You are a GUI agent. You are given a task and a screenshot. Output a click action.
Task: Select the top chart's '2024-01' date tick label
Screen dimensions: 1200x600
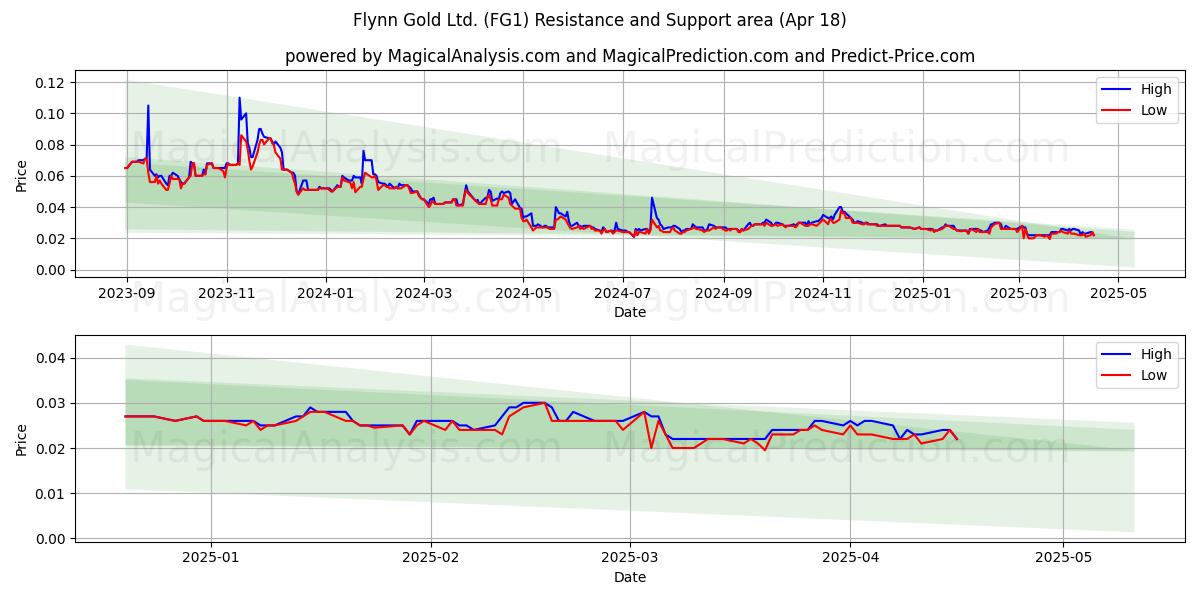tap(326, 295)
